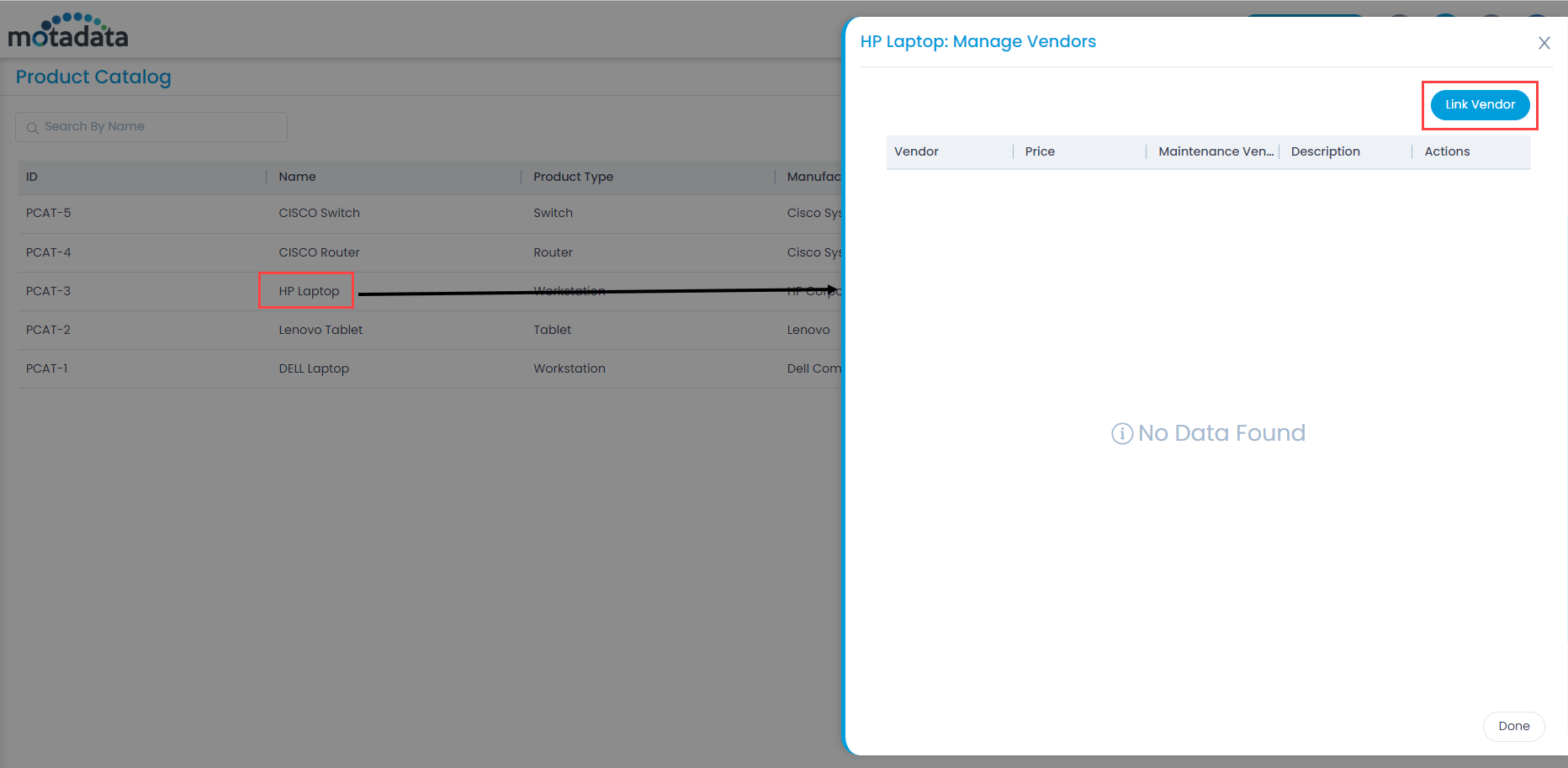Select the DELL Laptop row
The height and width of the screenshot is (768, 1568).
[x=314, y=368]
